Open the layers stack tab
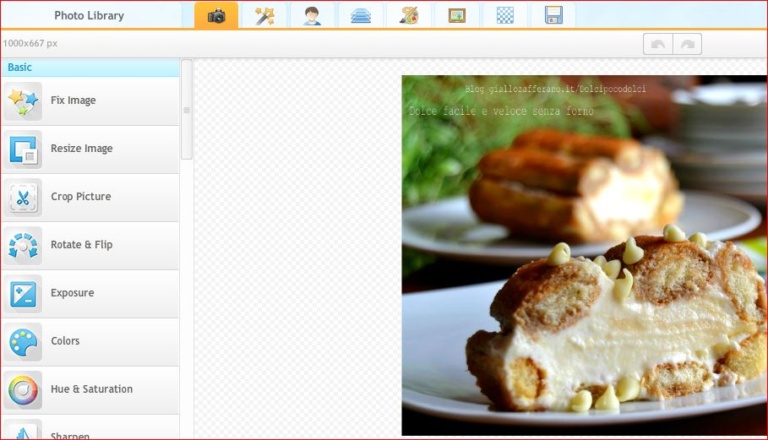The height and width of the screenshot is (440, 768). [360, 16]
